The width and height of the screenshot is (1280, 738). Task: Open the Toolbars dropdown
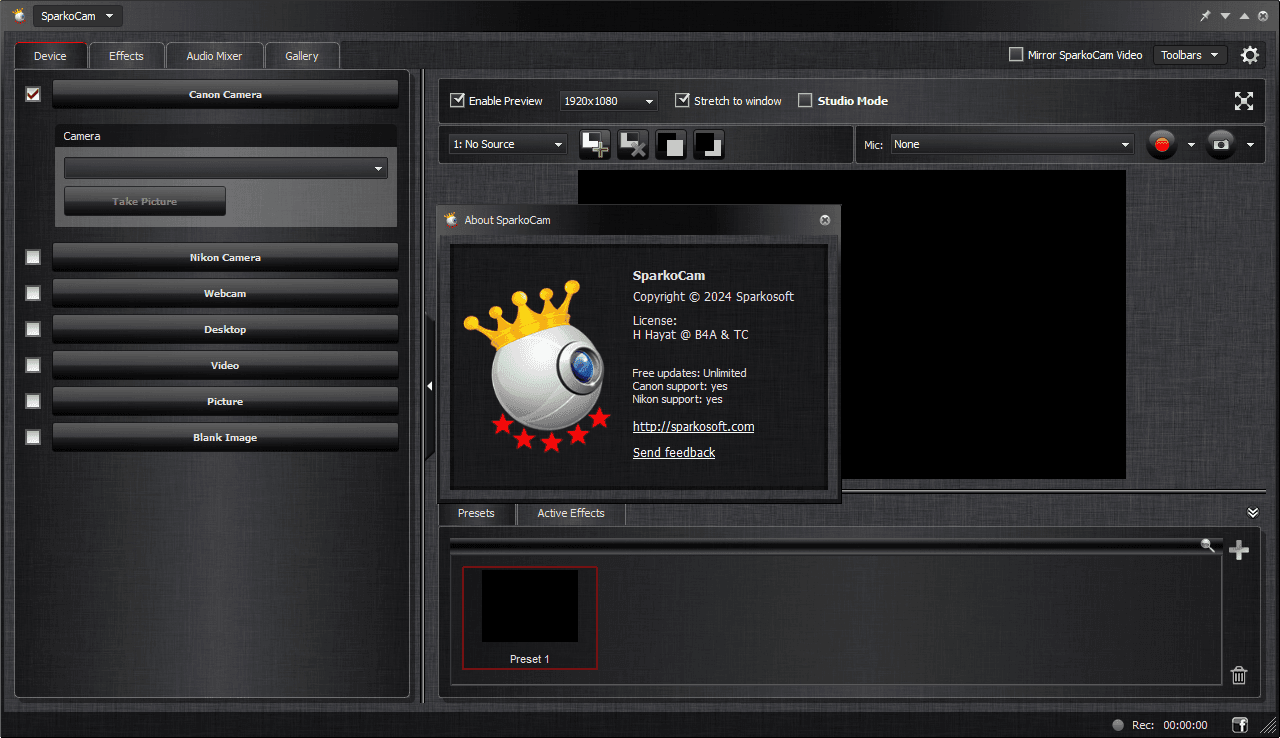click(1189, 55)
